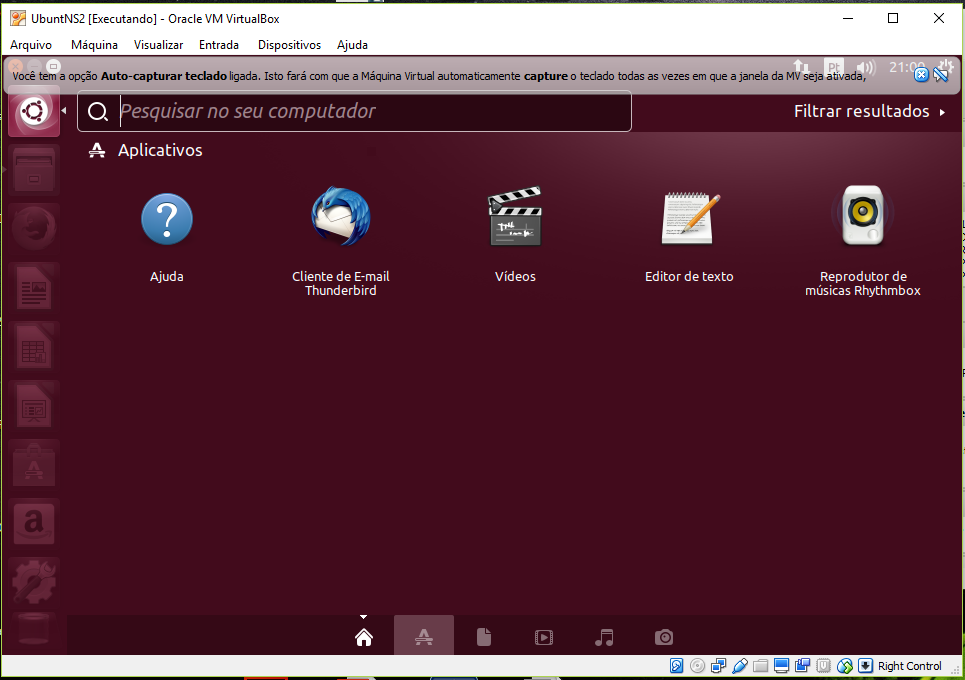Click hard disk activity status icon
The width and height of the screenshot is (965, 680).
click(676, 666)
